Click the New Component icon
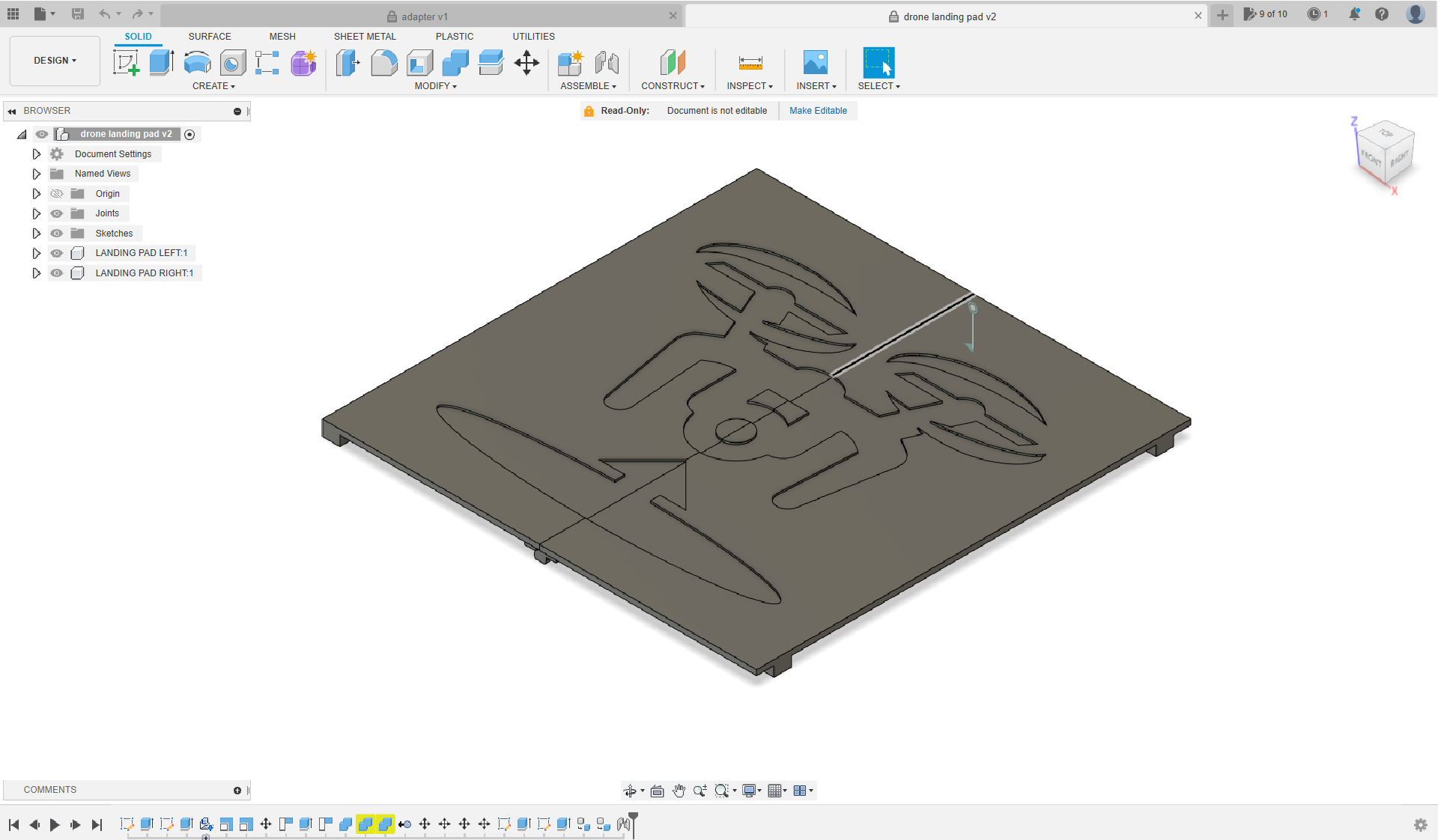 click(x=571, y=63)
